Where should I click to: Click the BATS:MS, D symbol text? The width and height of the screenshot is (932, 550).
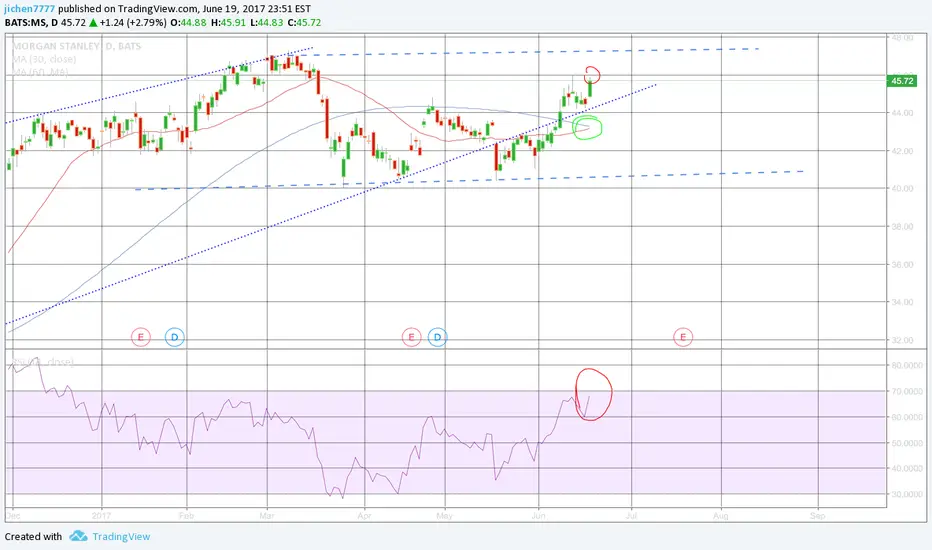[32, 23]
